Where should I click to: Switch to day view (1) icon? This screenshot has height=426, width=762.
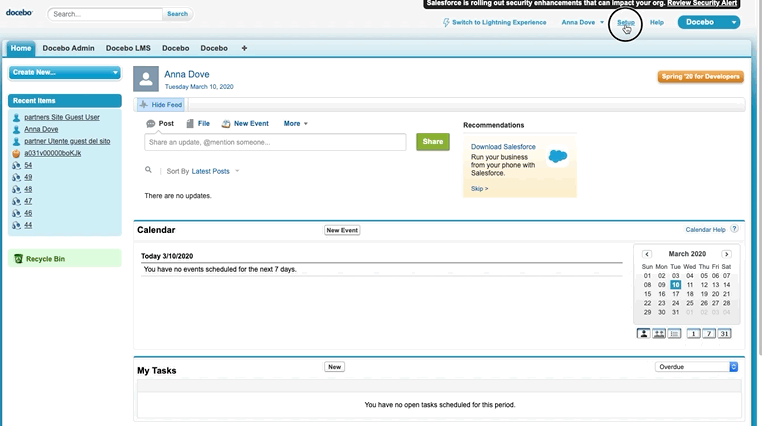[693, 333]
